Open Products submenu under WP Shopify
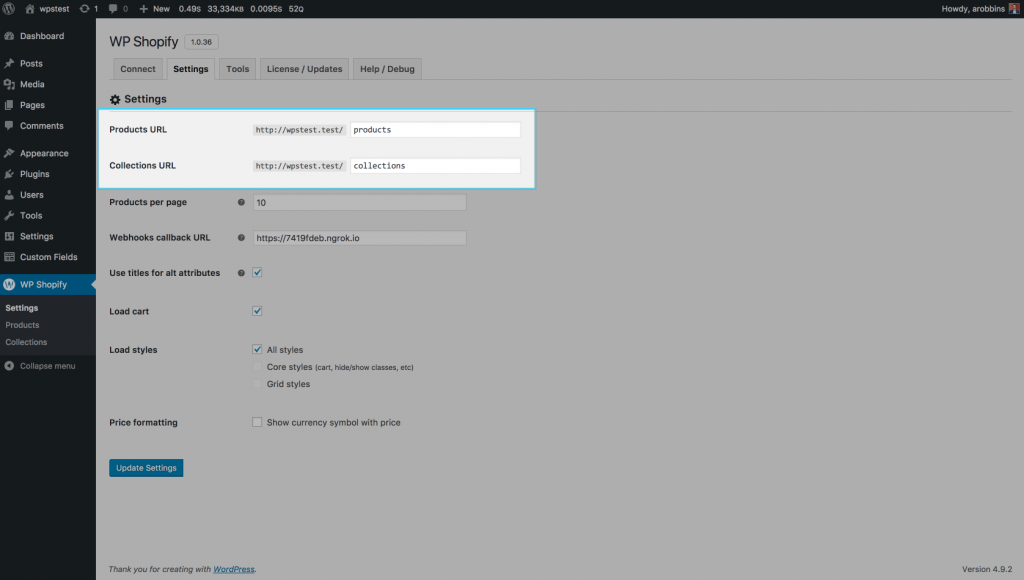1024x580 pixels. [x=22, y=325]
